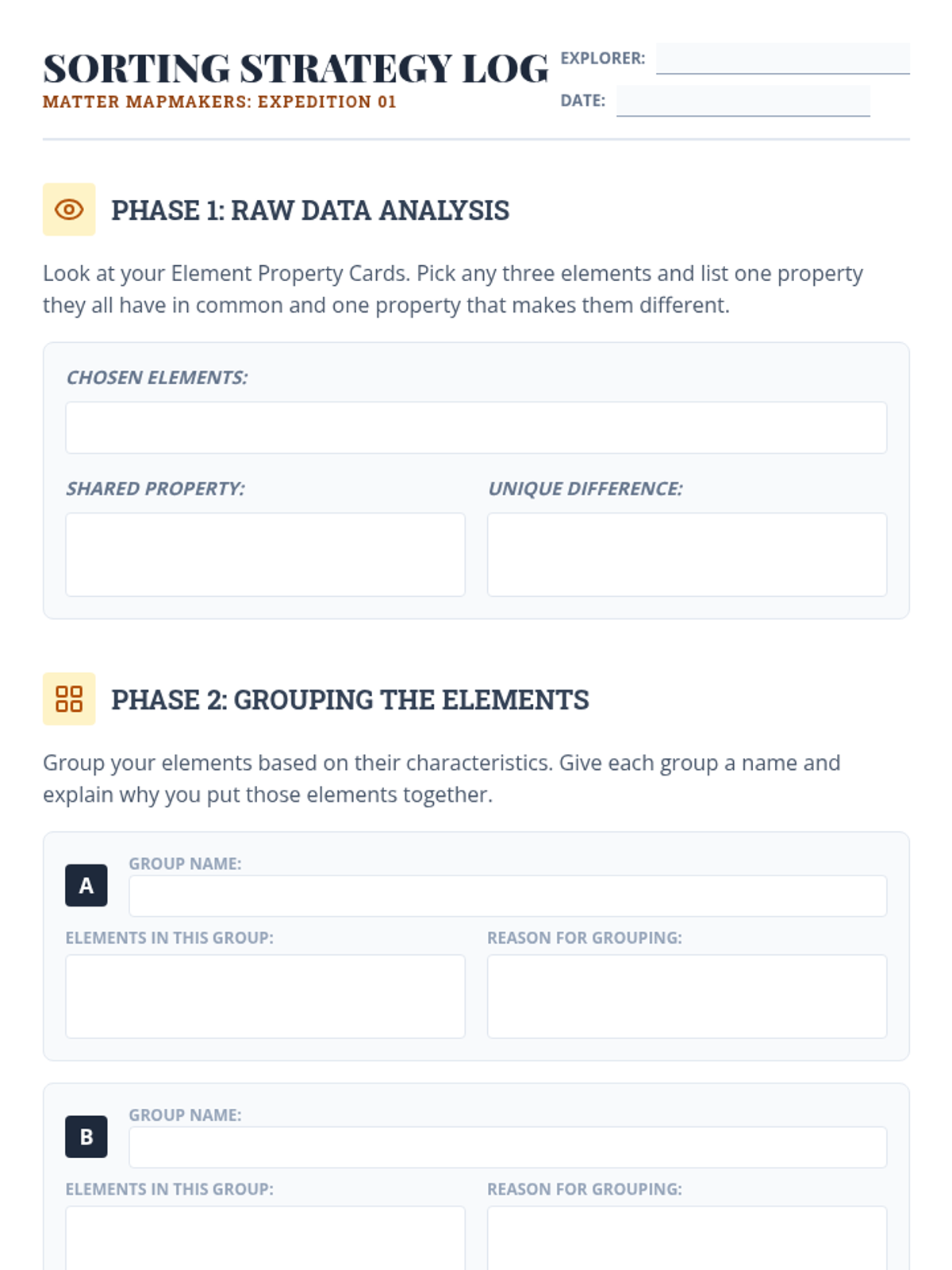
Task: Focus Group A's Elements in This Group box
Action: click(265, 996)
